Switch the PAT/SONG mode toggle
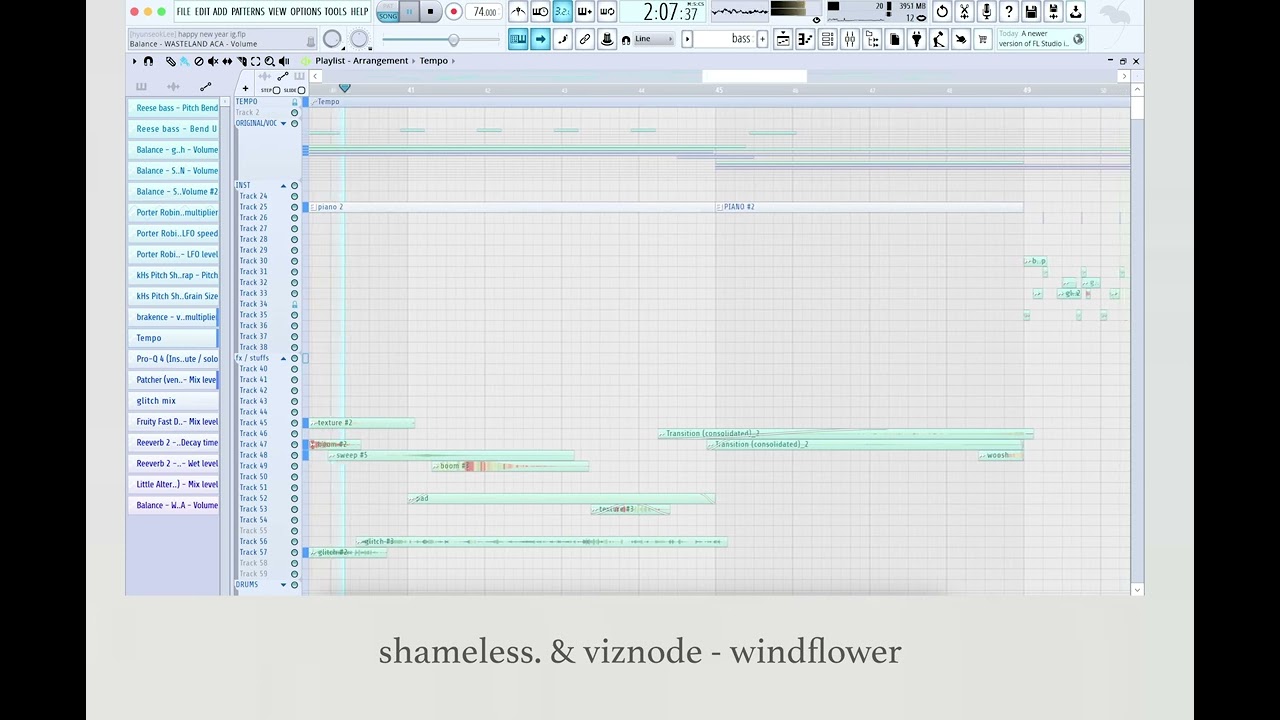The image size is (1280, 720). click(x=388, y=13)
